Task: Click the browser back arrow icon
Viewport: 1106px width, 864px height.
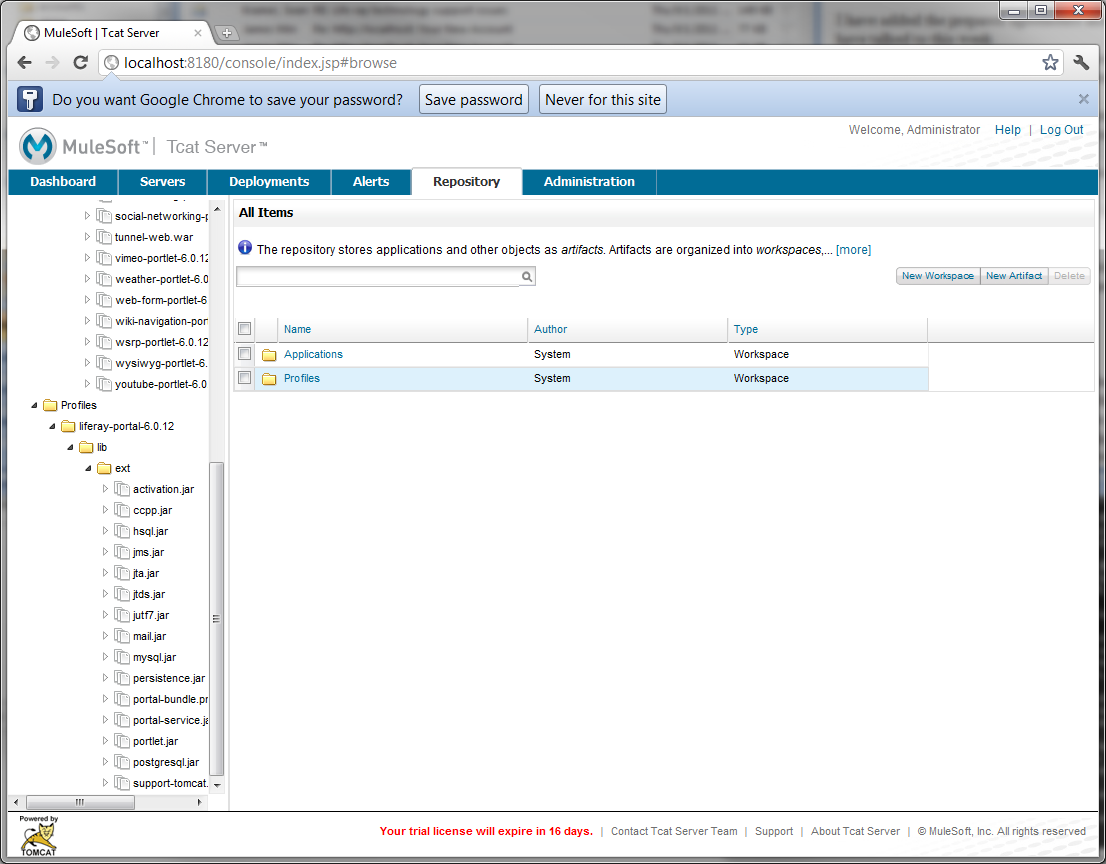Action: 25,63
